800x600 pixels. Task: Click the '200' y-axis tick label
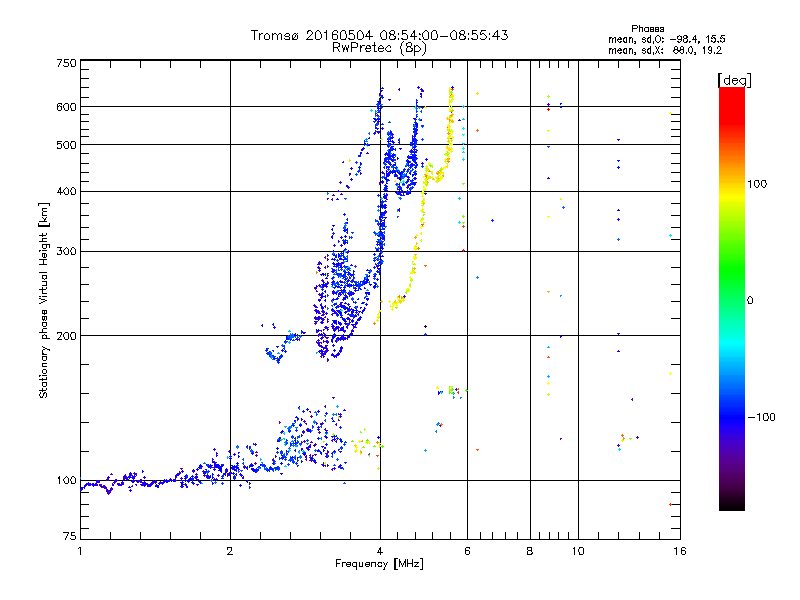point(67,336)
